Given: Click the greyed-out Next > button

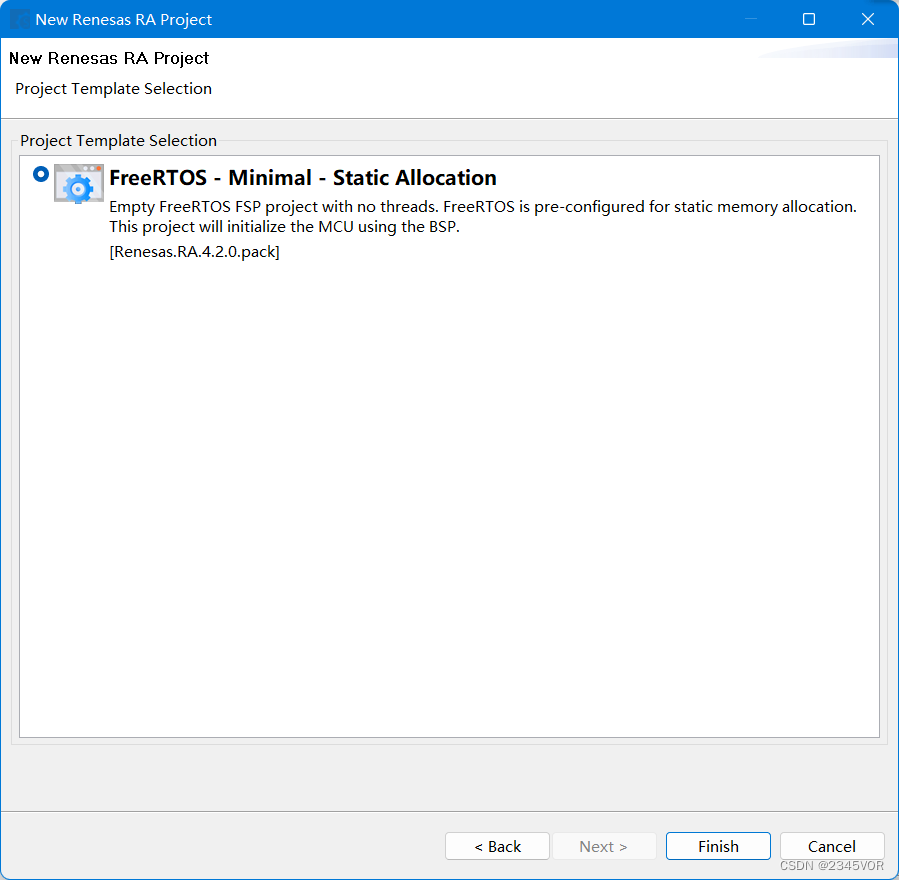Looking at the screenshot, I should [604, 846].
